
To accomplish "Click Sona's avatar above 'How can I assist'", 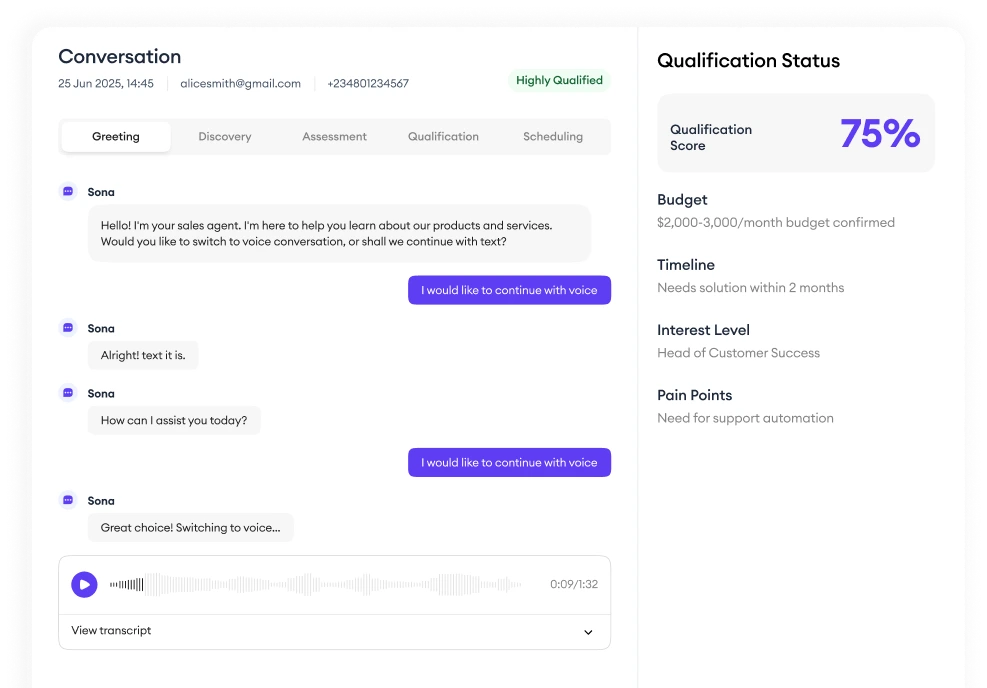I will click(68, 393).
